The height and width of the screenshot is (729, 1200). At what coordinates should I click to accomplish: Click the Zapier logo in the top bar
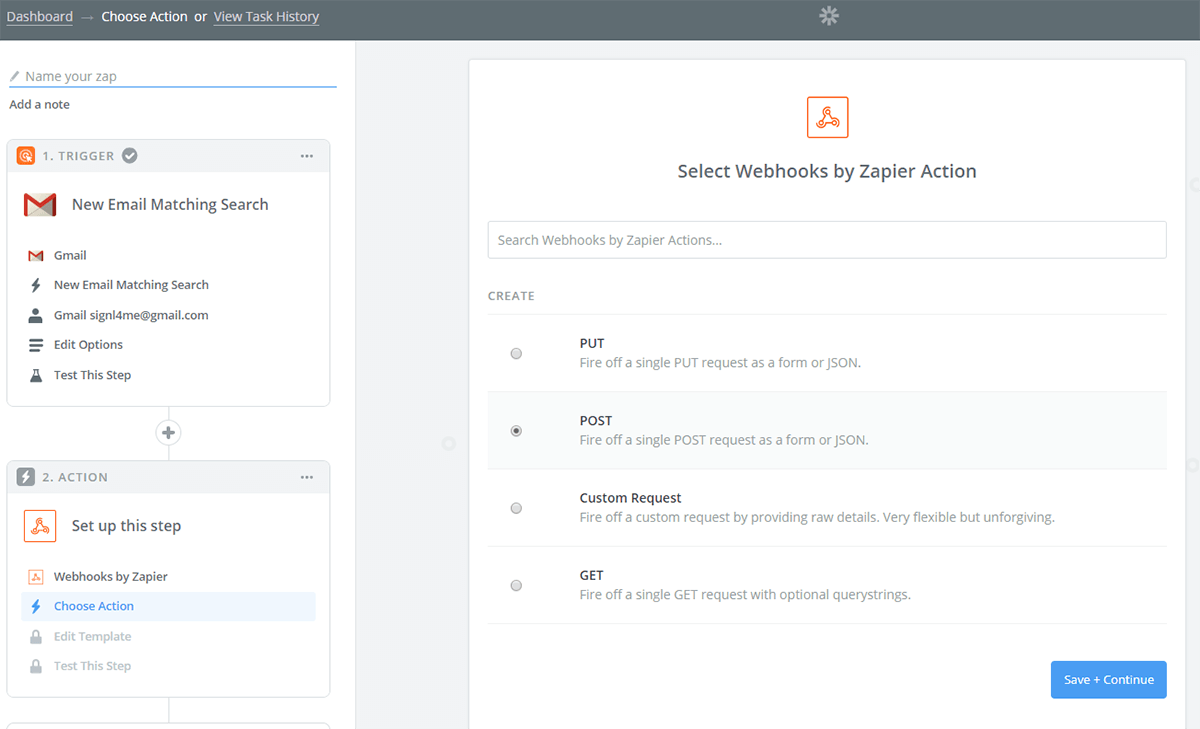click(828, 16)
